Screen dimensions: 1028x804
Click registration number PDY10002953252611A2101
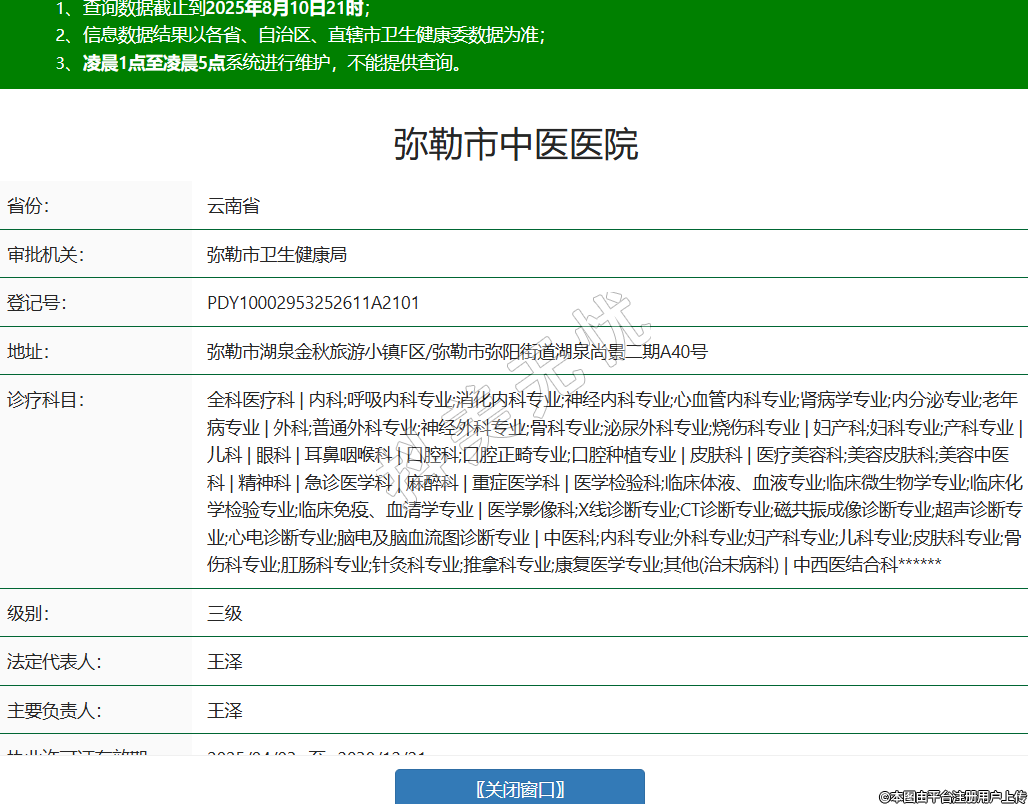point(313,303)
